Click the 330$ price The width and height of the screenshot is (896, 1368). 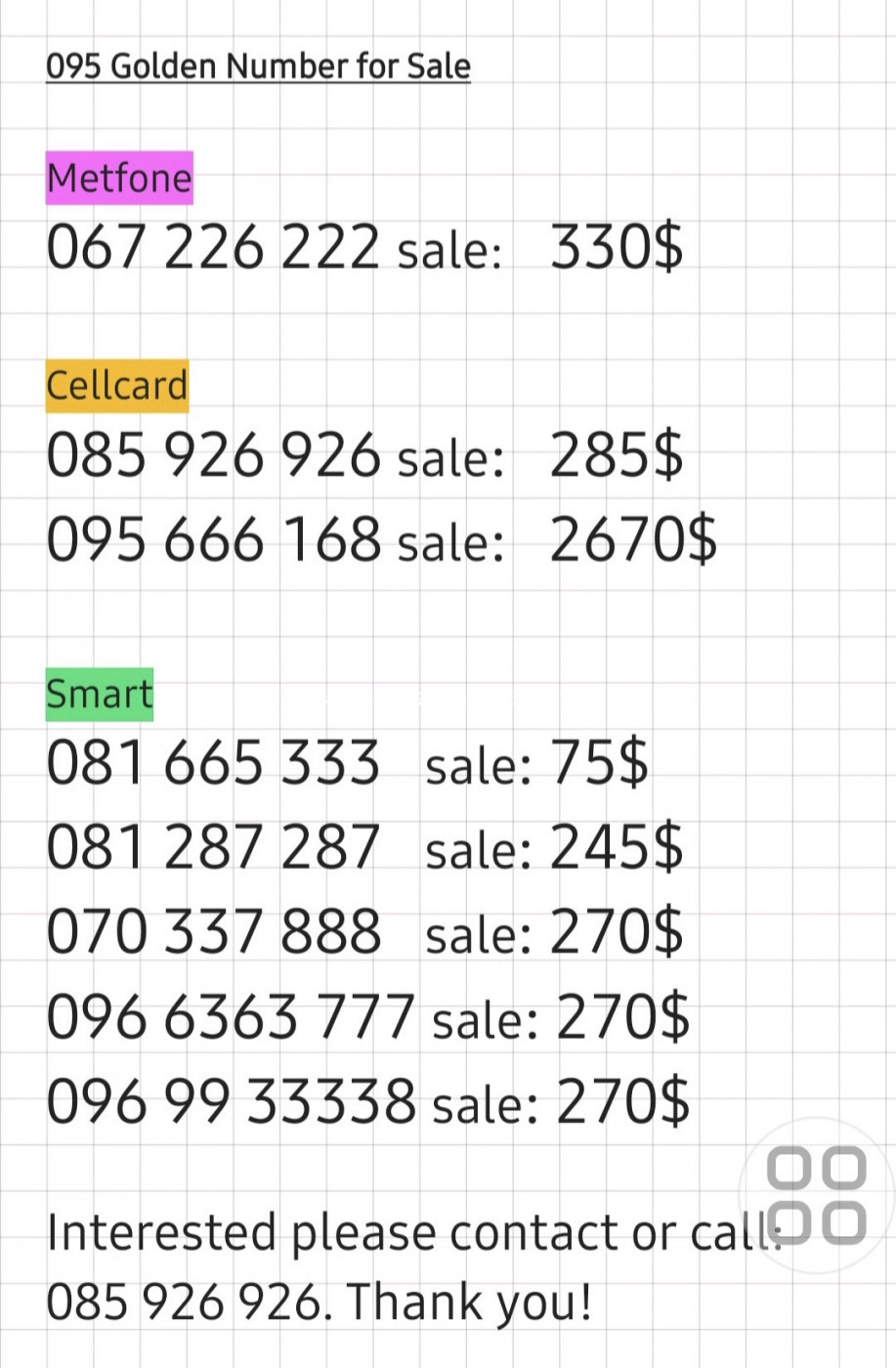coord(617,246)
